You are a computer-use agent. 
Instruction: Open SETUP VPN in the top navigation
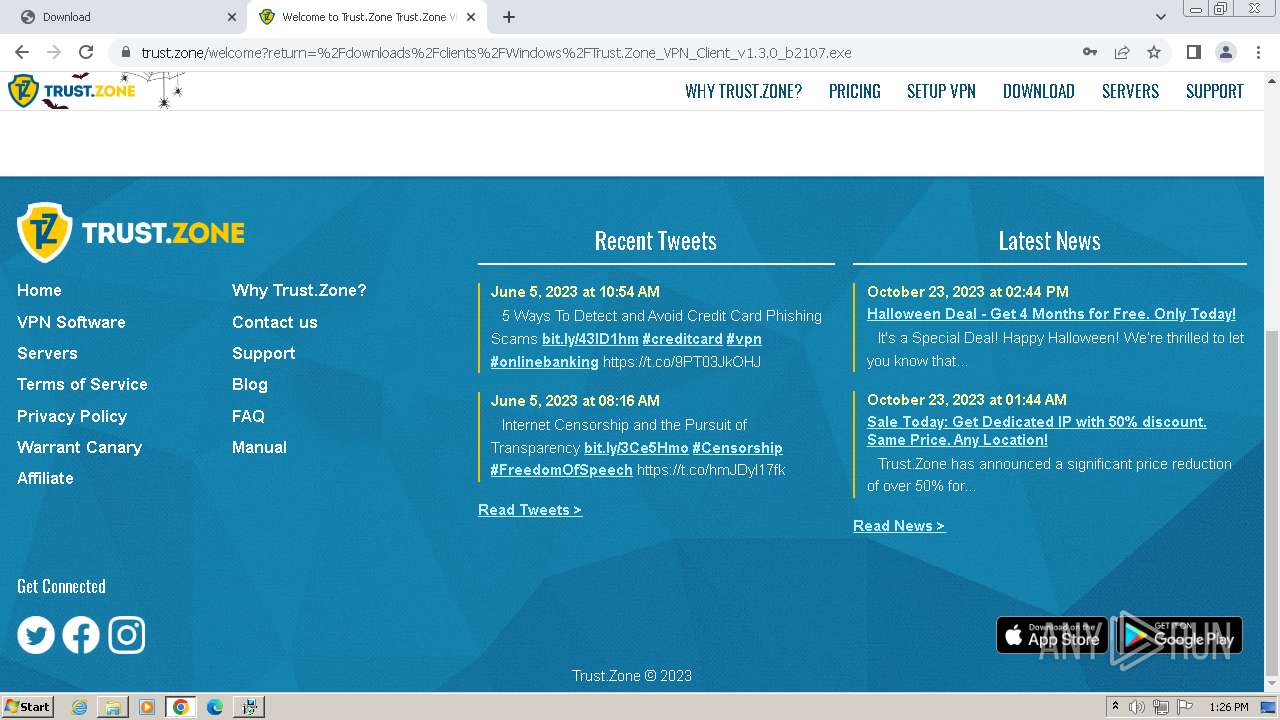pos(941,91)
